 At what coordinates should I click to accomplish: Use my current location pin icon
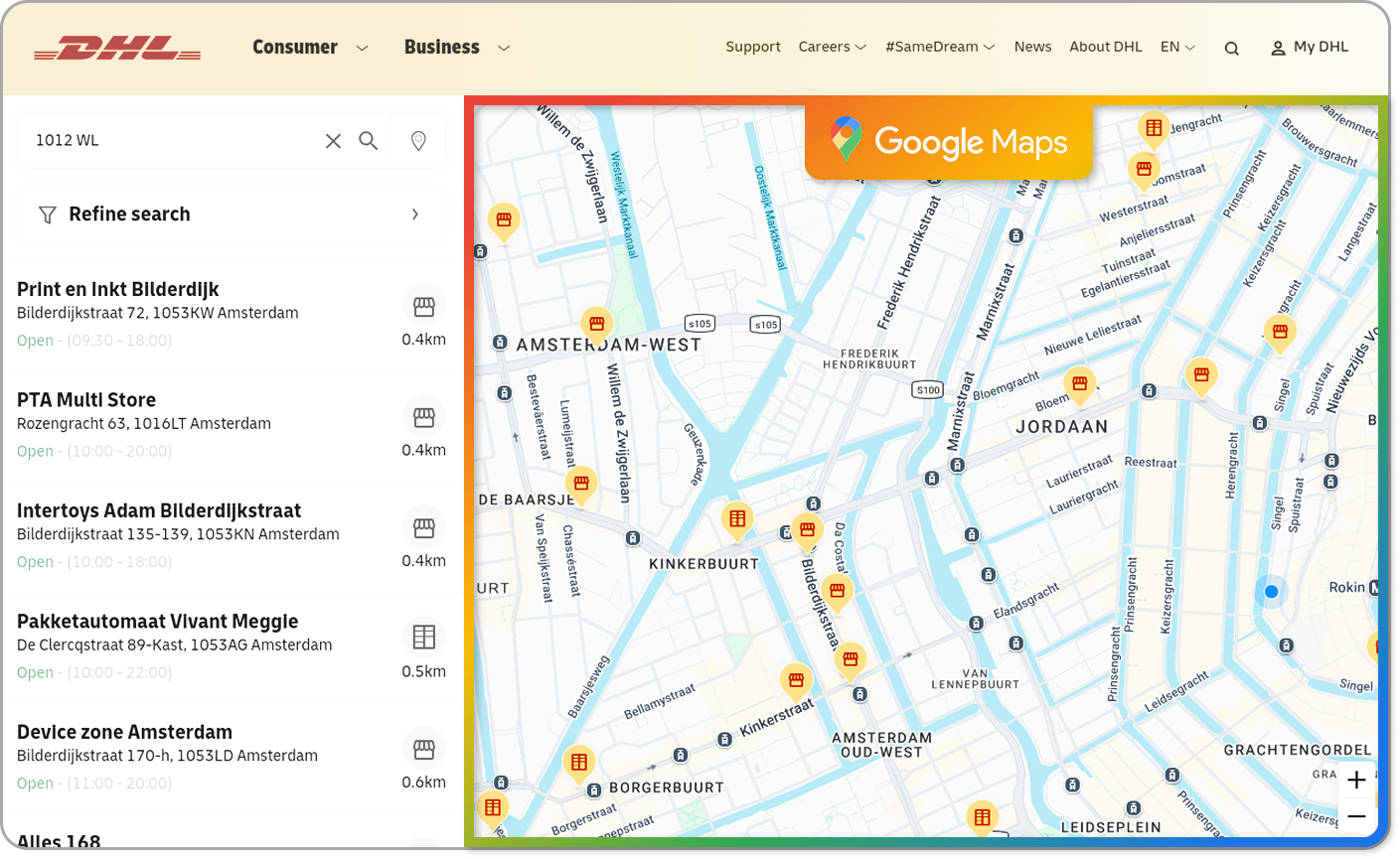(418, 141)
